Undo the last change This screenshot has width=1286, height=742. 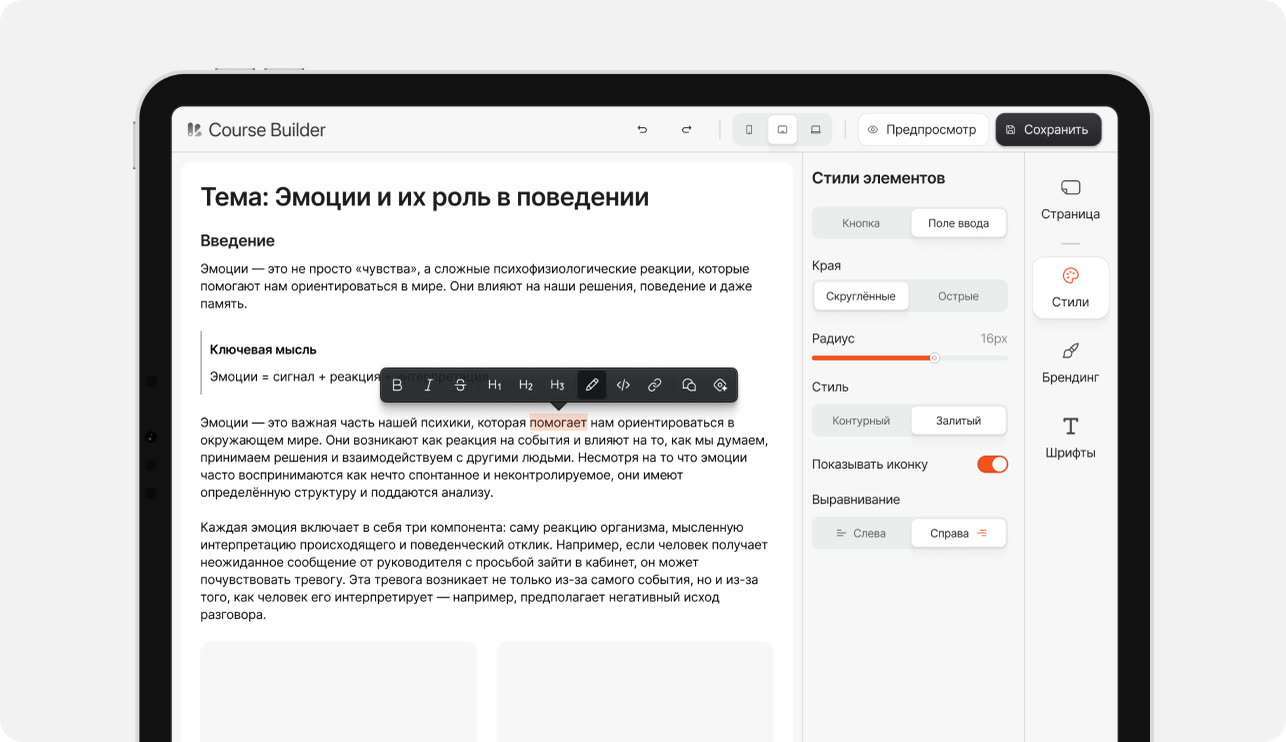[642, 130]
